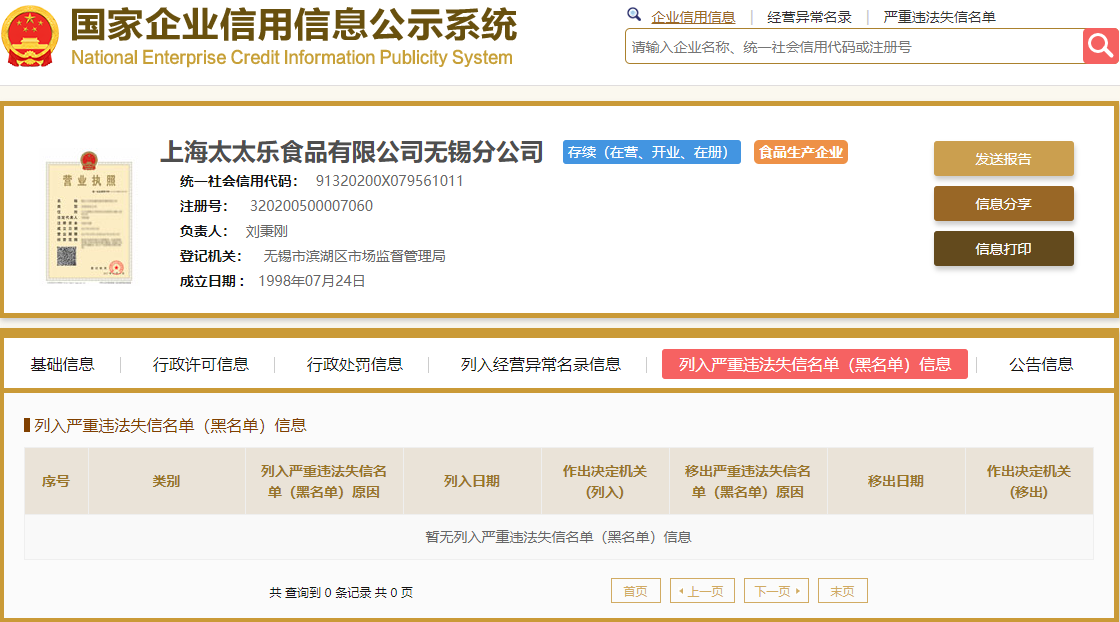Click the 移出严重违法失信名单（黑名单）原因 column header
Screen dimensions: 1120x622
[748, 481]
